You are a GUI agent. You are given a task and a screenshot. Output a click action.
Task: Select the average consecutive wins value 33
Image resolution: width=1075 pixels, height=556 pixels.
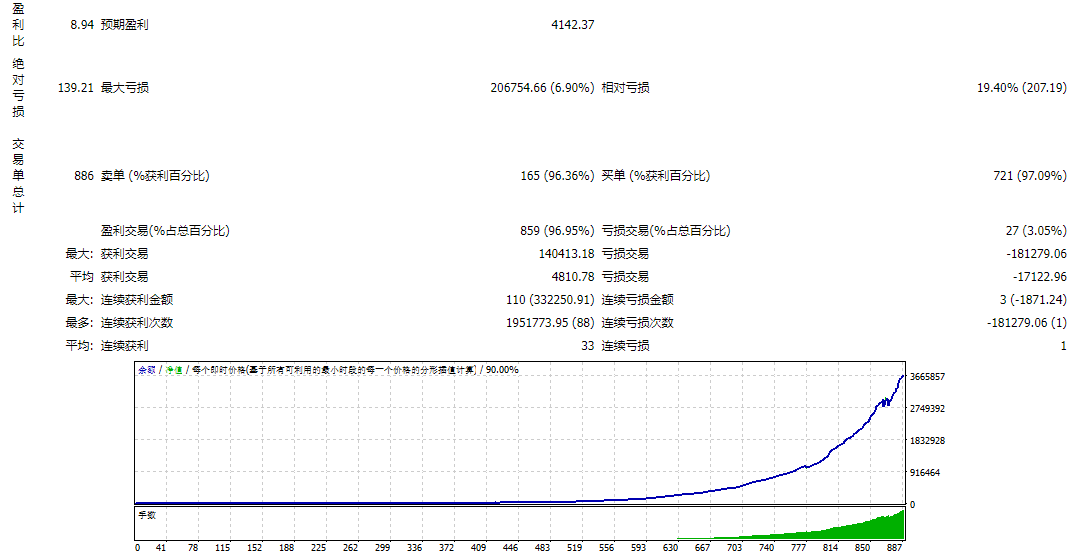tap(588, 346)
